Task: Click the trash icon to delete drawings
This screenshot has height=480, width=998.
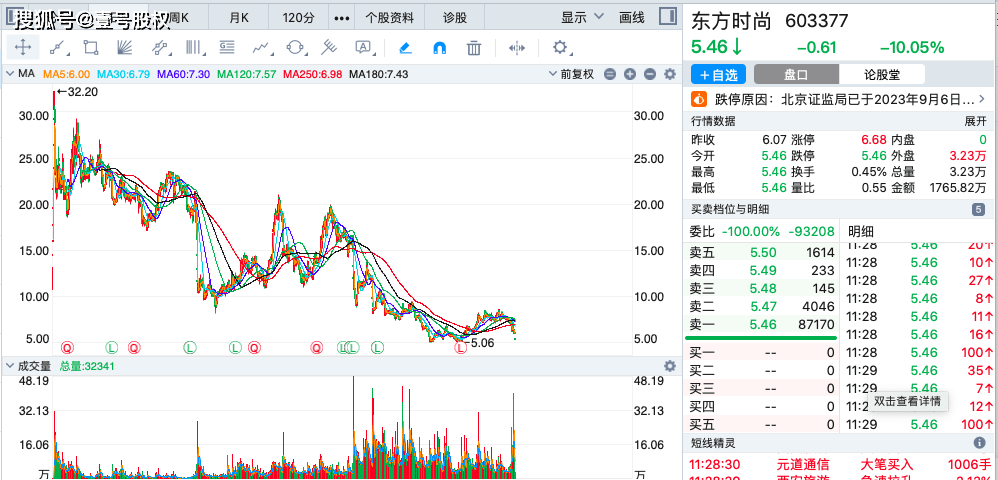Action: 474,47
